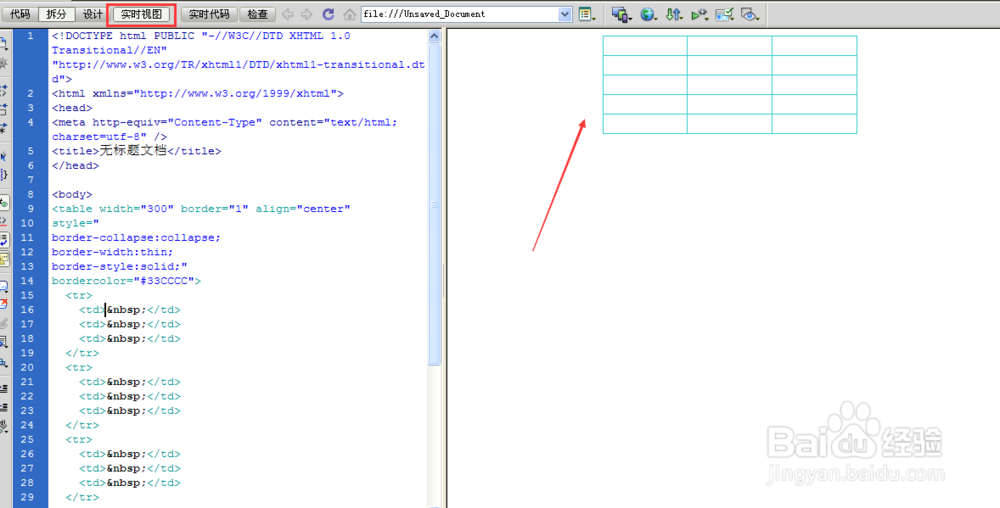Open check browser compatibility icon
Viewport: 1000px width, 508px height.
(x=724, y=14)
